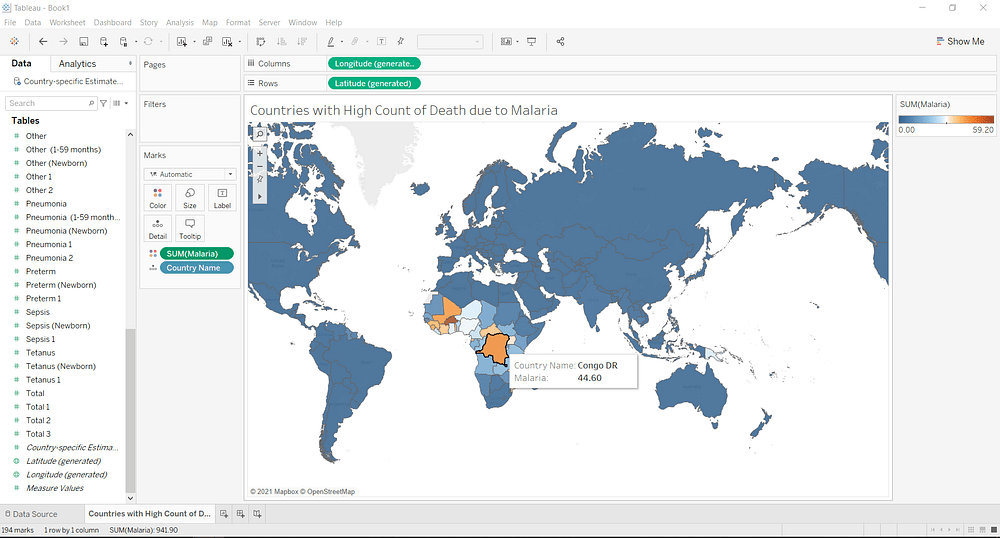Go to the Data Source tab
This screenshot has height=538, width=1000.
pyautogui.click(x=35, y=514)
